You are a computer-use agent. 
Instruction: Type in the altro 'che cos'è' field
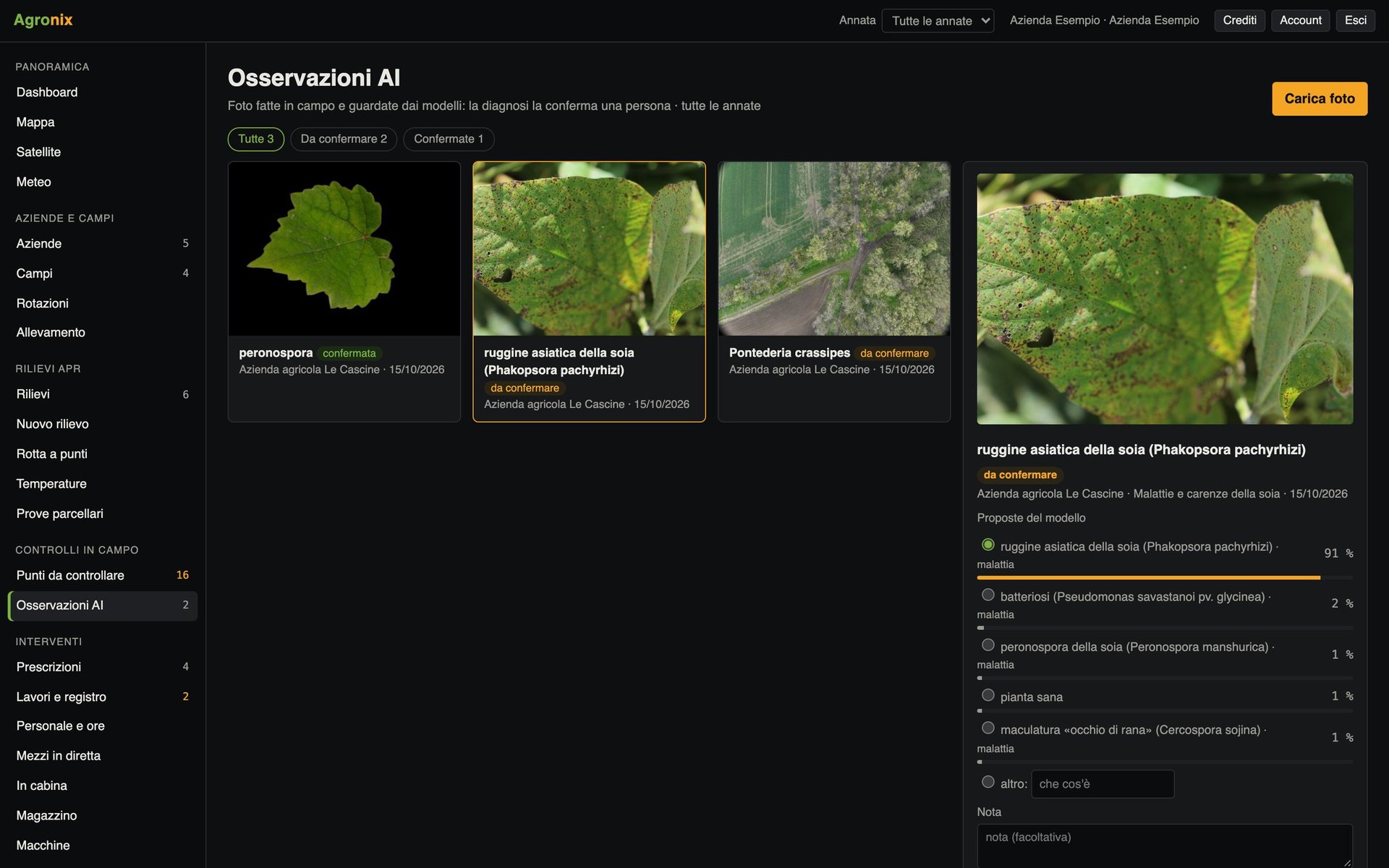pos(1103,784)
